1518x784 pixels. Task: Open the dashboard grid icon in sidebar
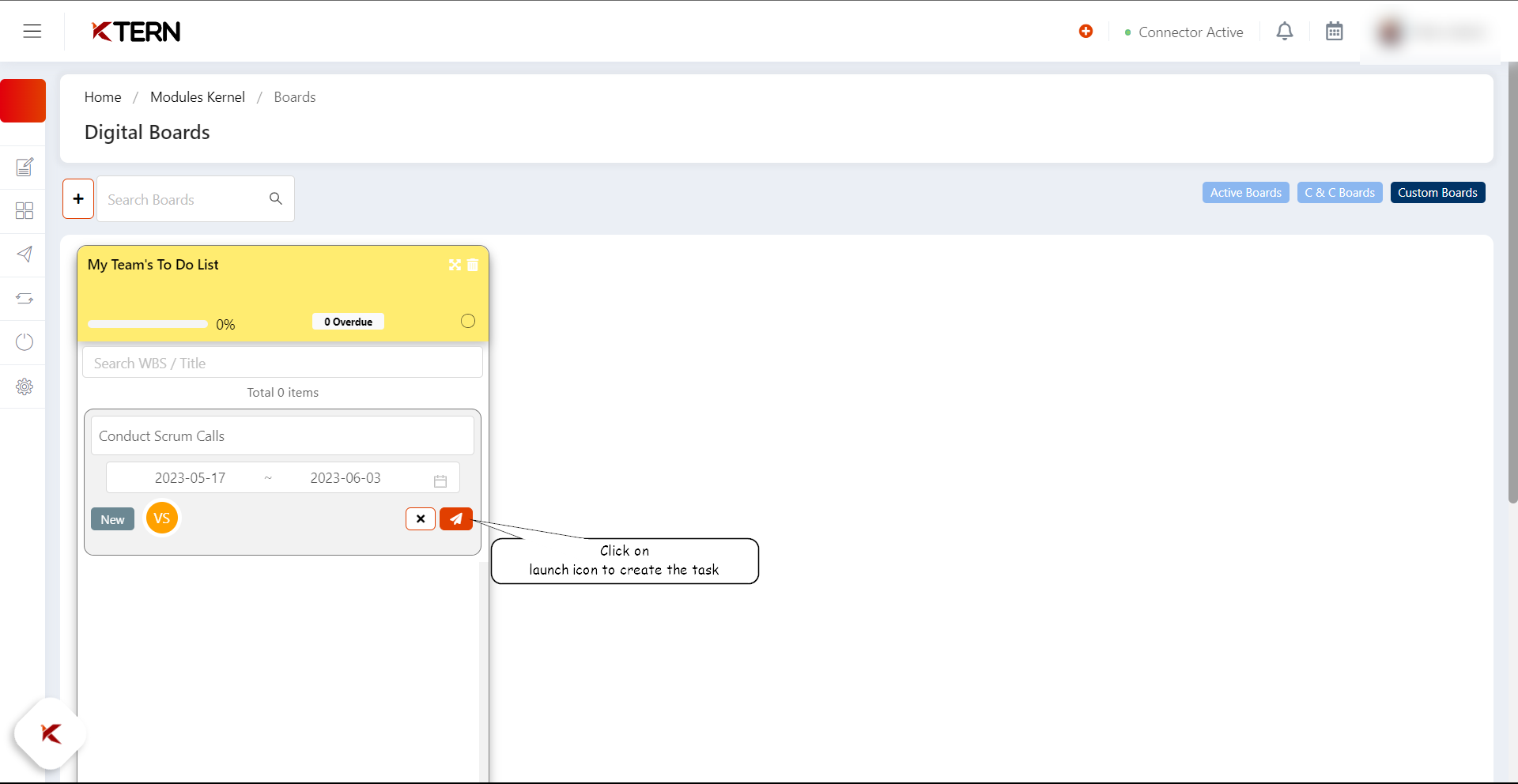point(25,210)
